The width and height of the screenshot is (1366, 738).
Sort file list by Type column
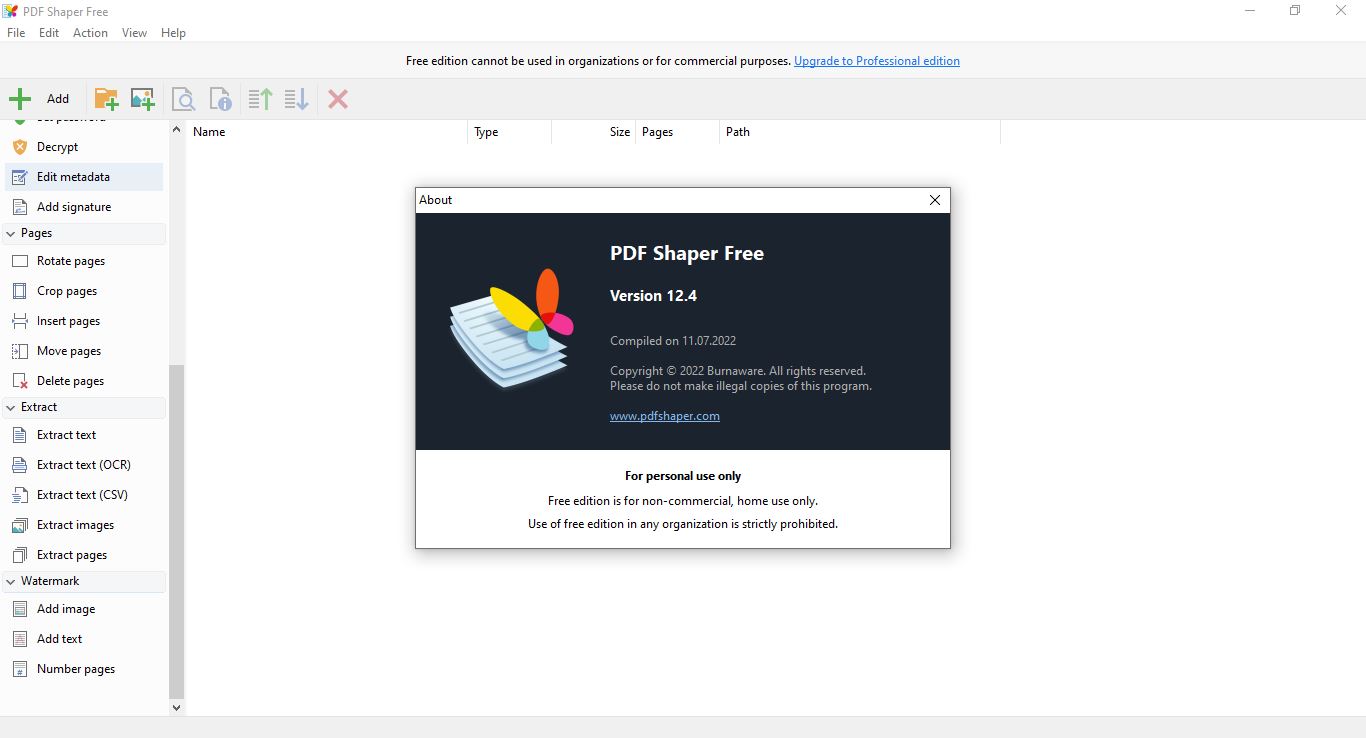click(x=509, y=132)
